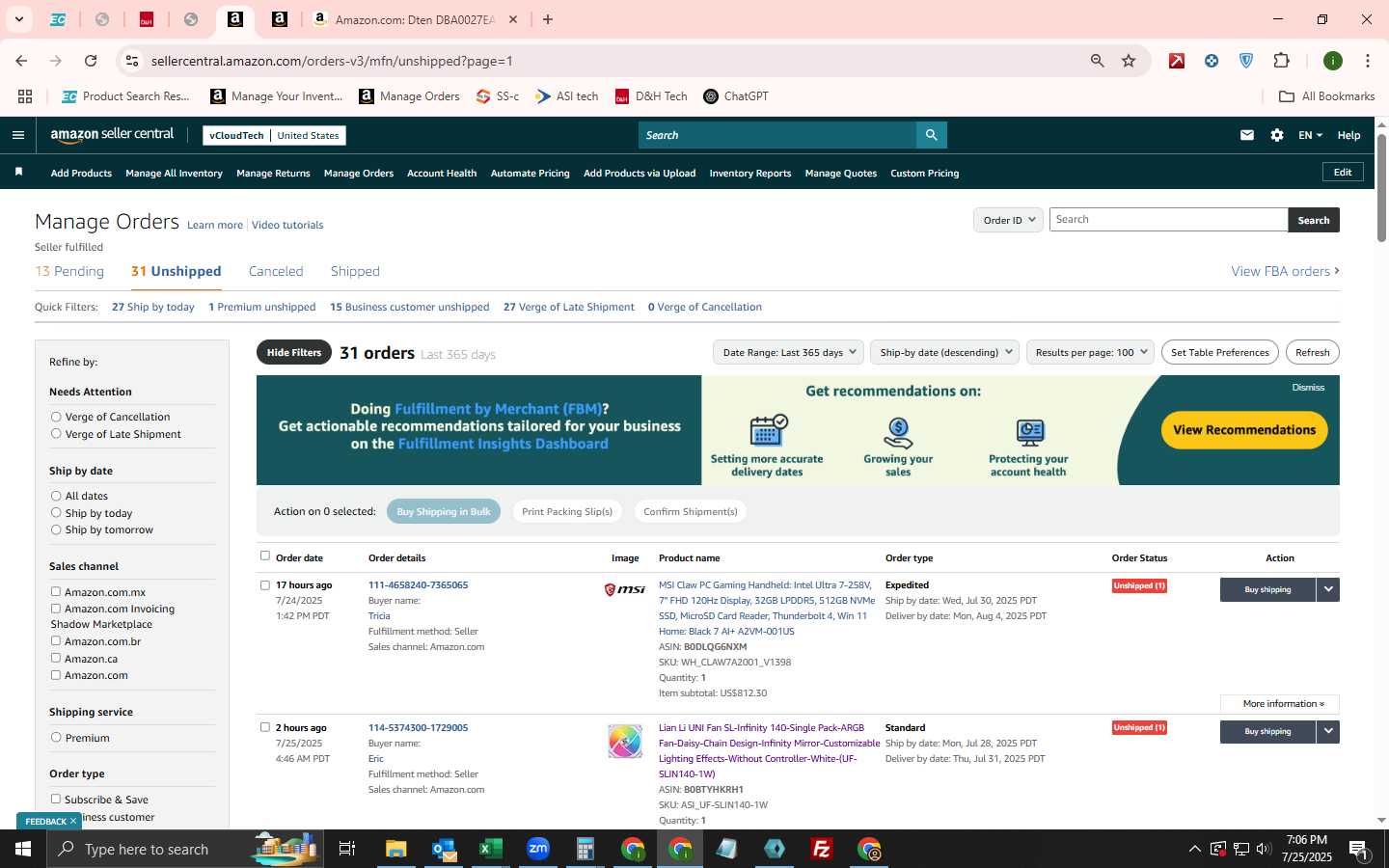Viewport: 1389px width, 868px height.
Task: Open the Ship-by date sort dropdown
Action: (x=944, y=352)
